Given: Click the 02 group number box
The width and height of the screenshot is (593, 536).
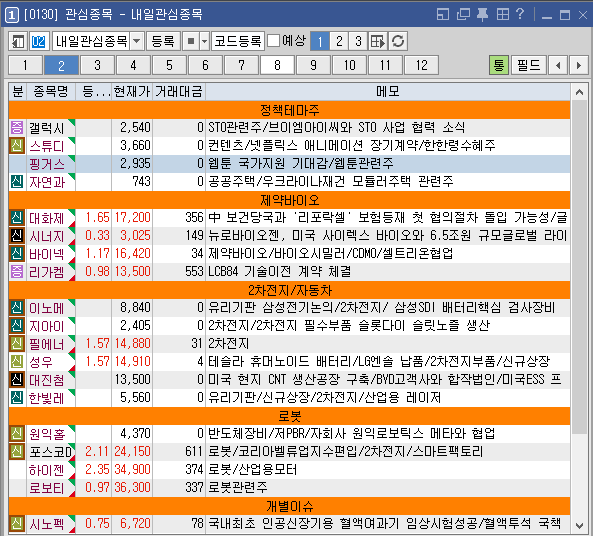Looking at the screenshot, I should tap(39, 41).
